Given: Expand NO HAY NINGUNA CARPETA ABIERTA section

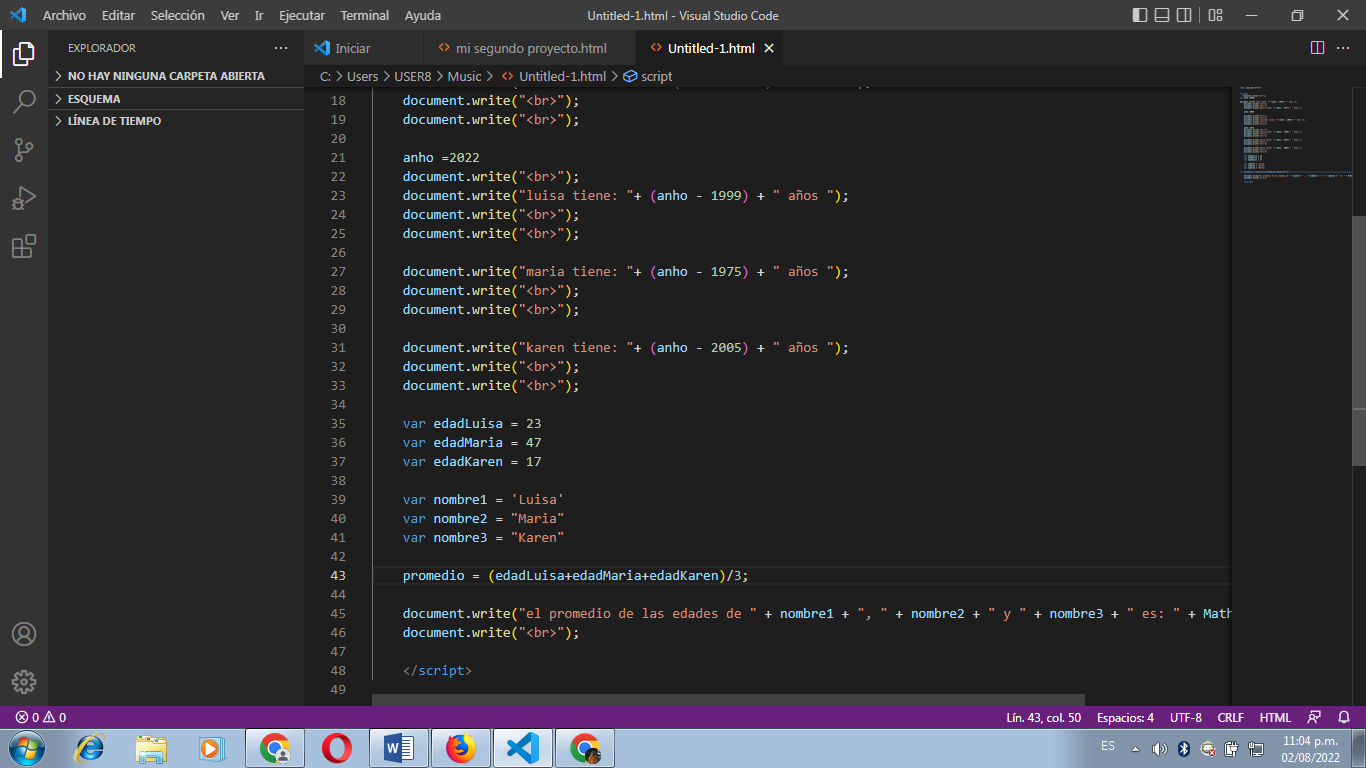Looking at the screenshot, I should tap(176, 76).
